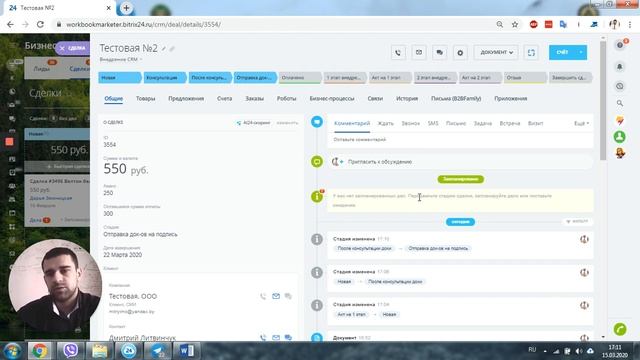Image resolution: width=640 pixels, height=360 pixels.
Task: Open the chat icon in deal header
Action: (440, 53)
